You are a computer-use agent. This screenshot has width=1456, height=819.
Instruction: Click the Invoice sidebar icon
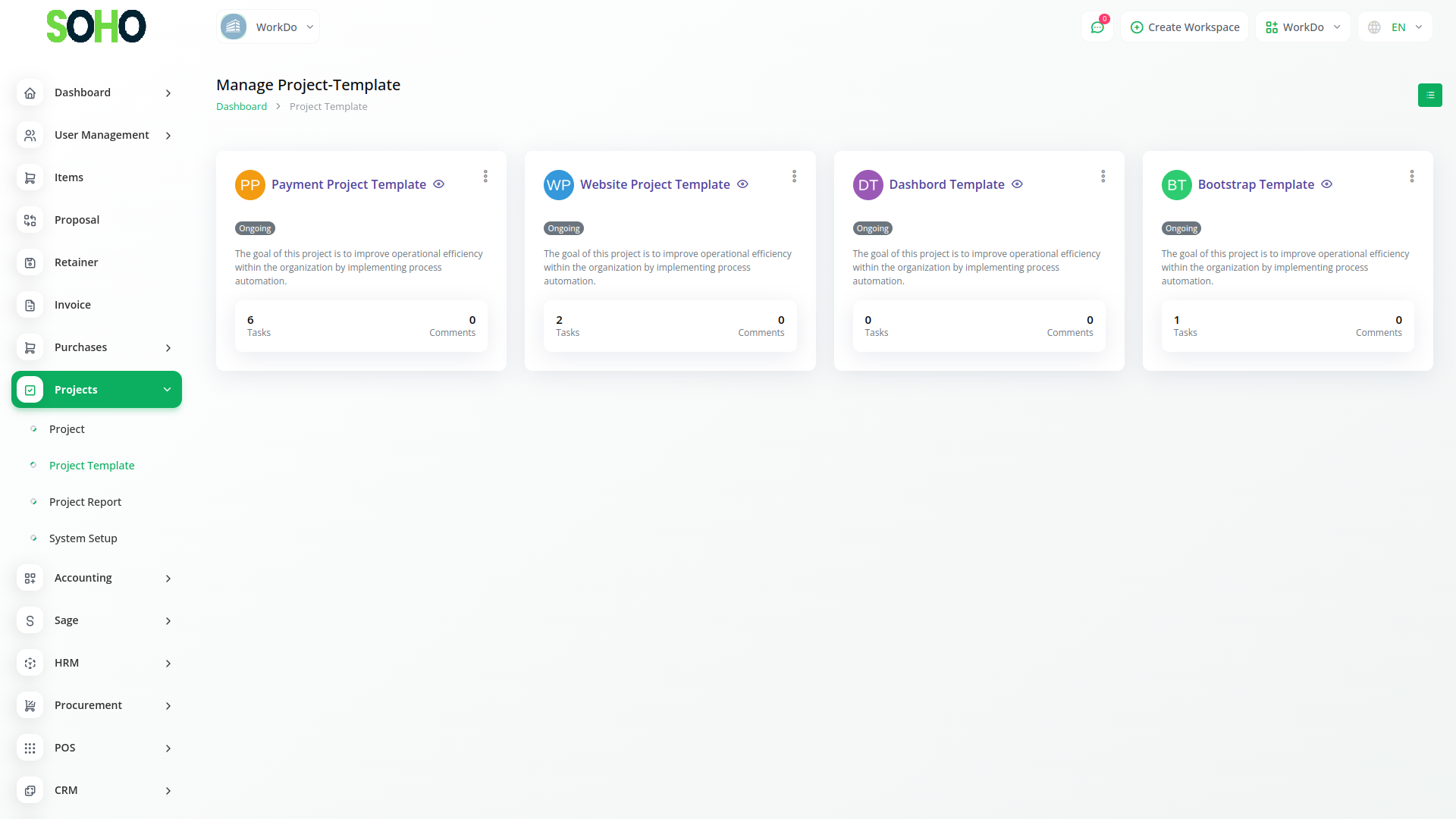coord(30,305)
